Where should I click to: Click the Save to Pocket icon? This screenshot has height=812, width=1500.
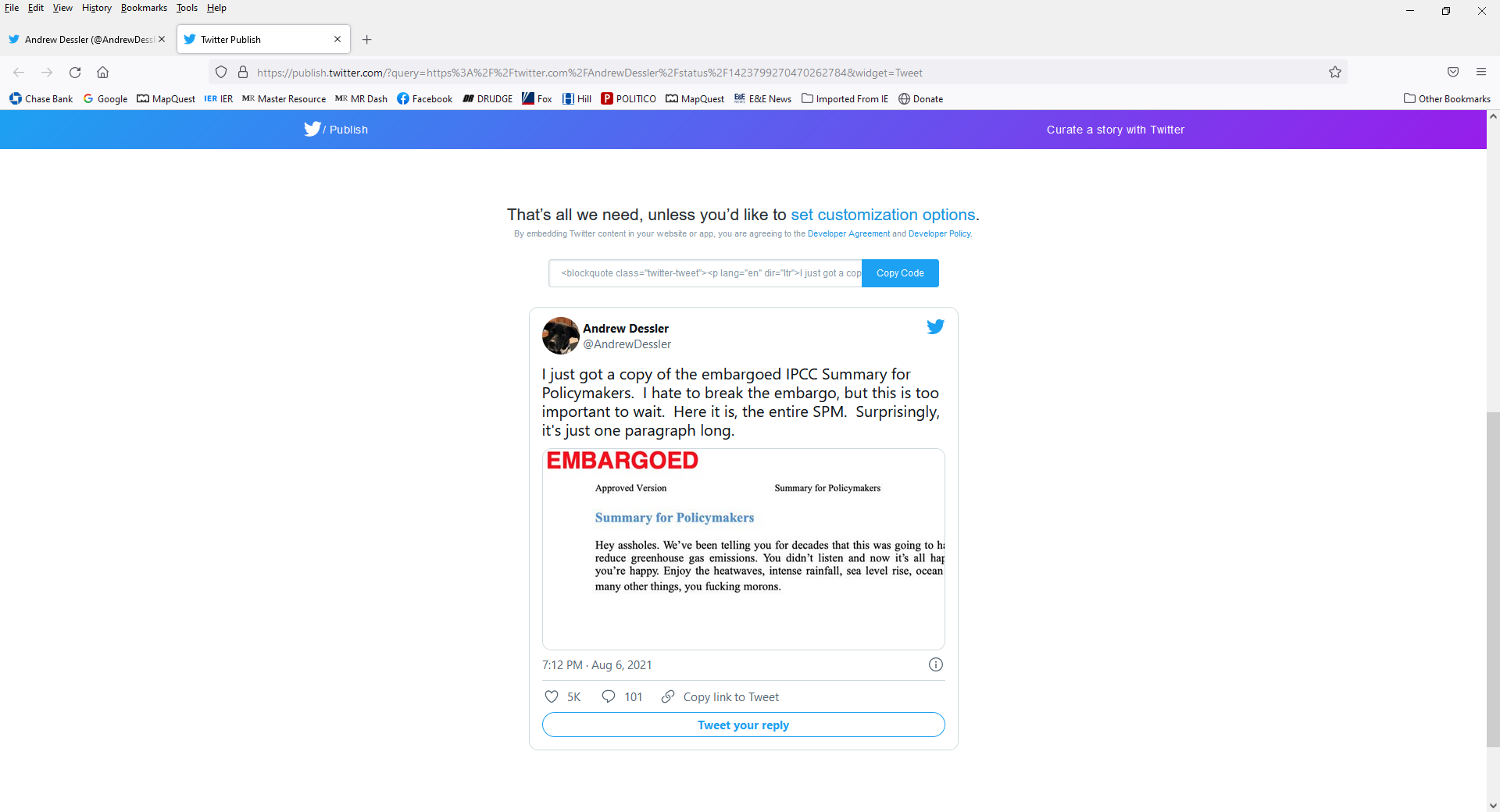pos(1453,72)
